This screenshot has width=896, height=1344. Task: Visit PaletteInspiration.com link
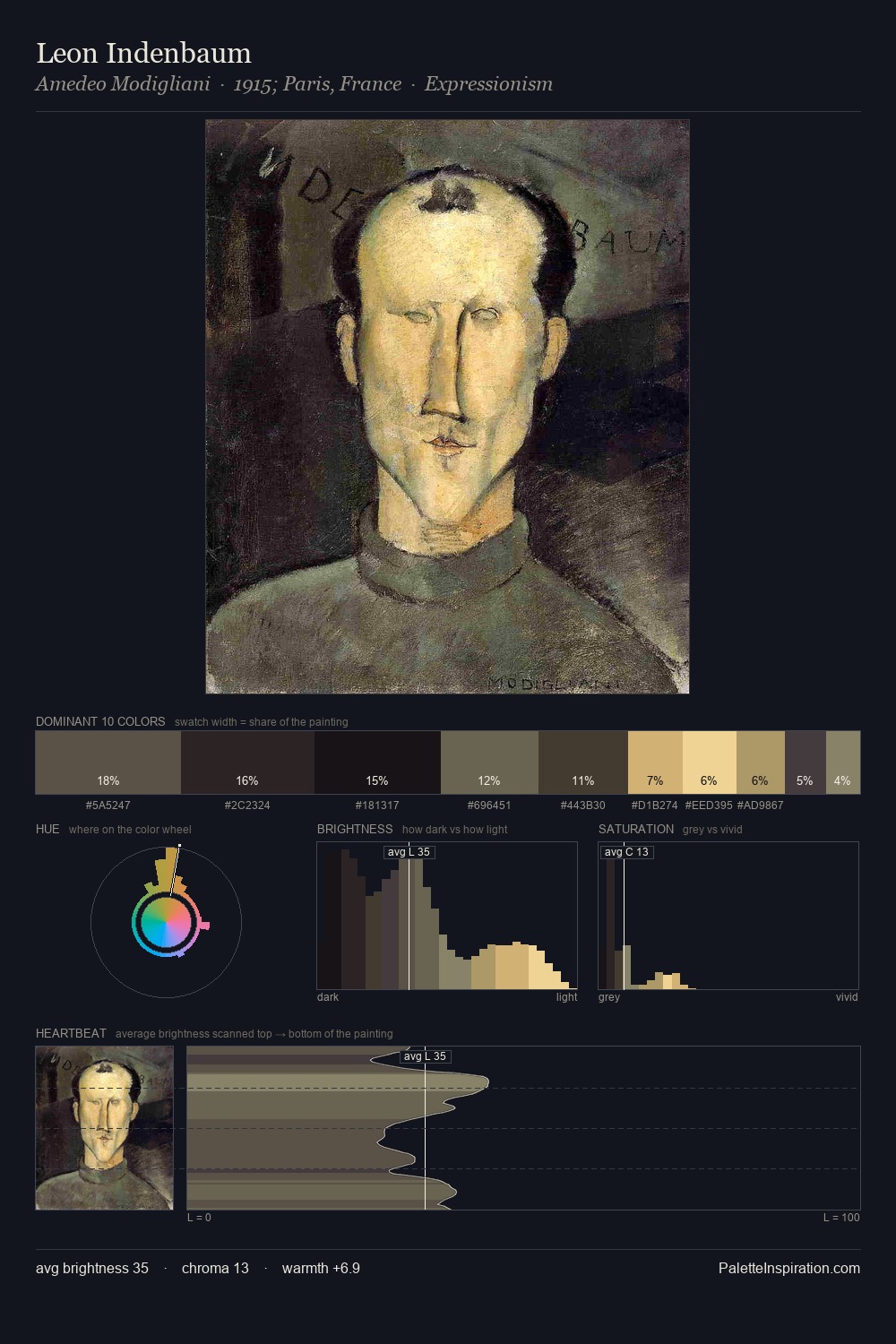click(x=789, y=1268)
